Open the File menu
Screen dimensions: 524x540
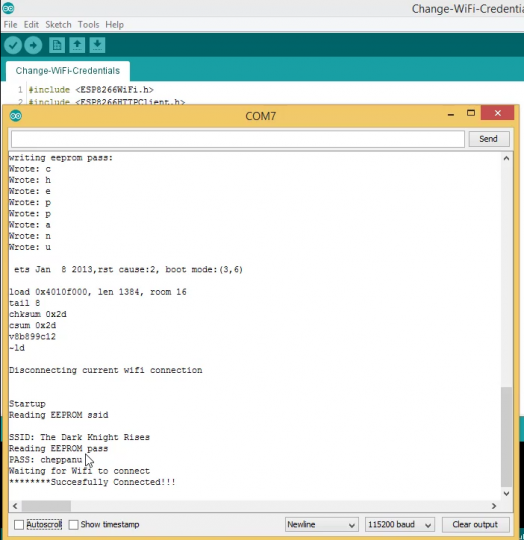coord(10,25)
